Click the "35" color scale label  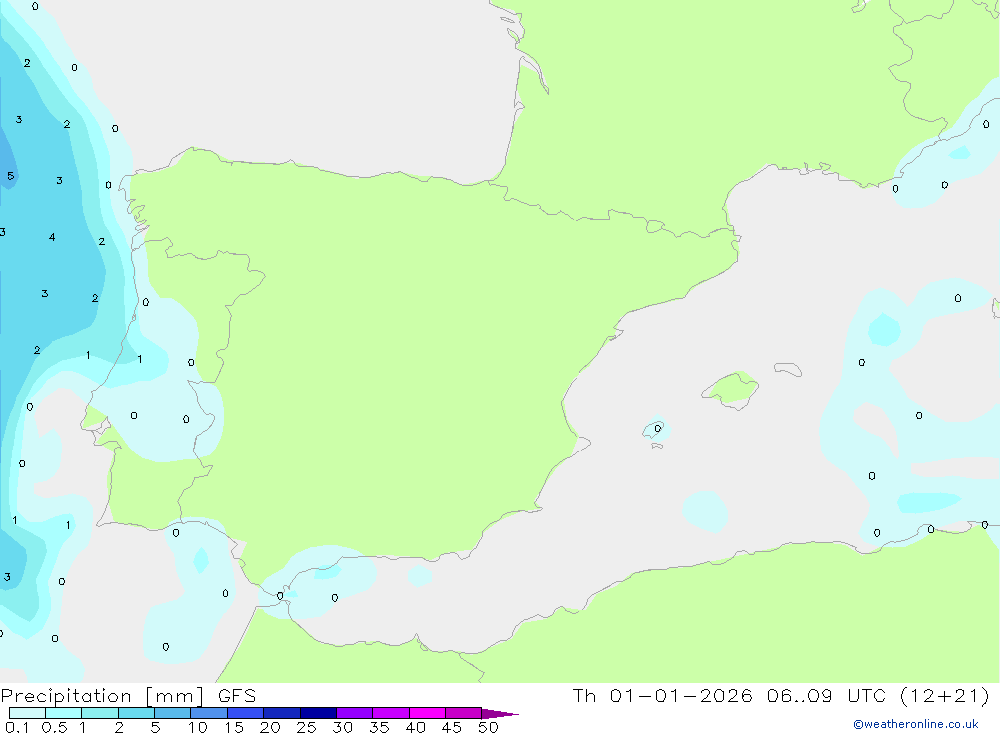(x=379, y=727)
